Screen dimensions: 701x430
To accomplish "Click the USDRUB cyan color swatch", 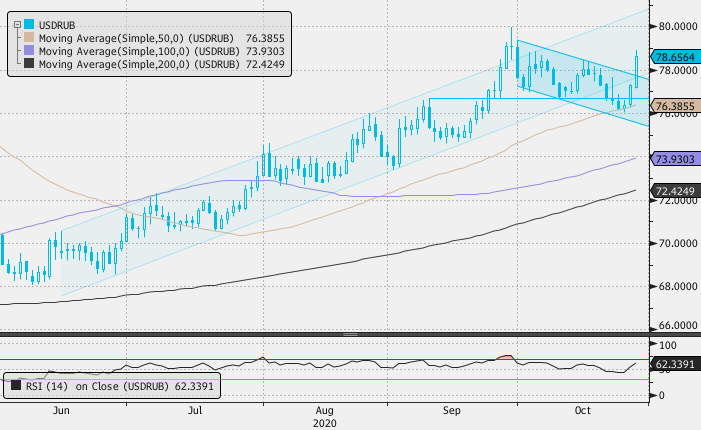I will click(28, 22).
